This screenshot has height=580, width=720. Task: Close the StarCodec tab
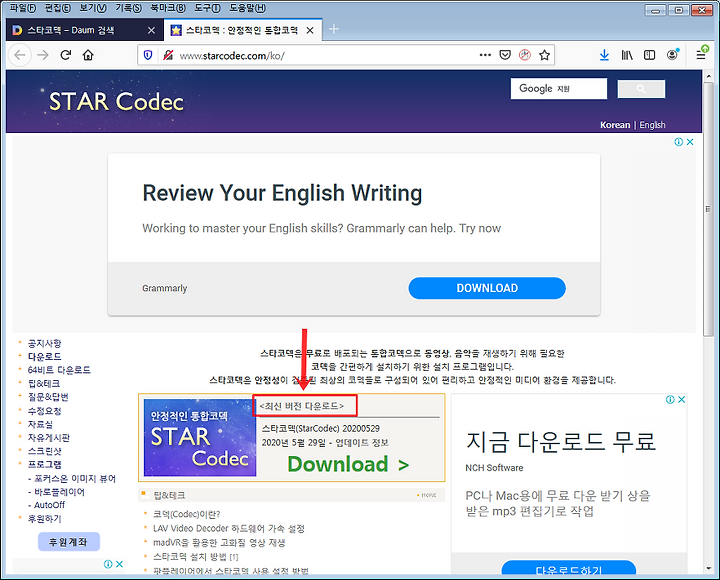click(x=310, y=30)
